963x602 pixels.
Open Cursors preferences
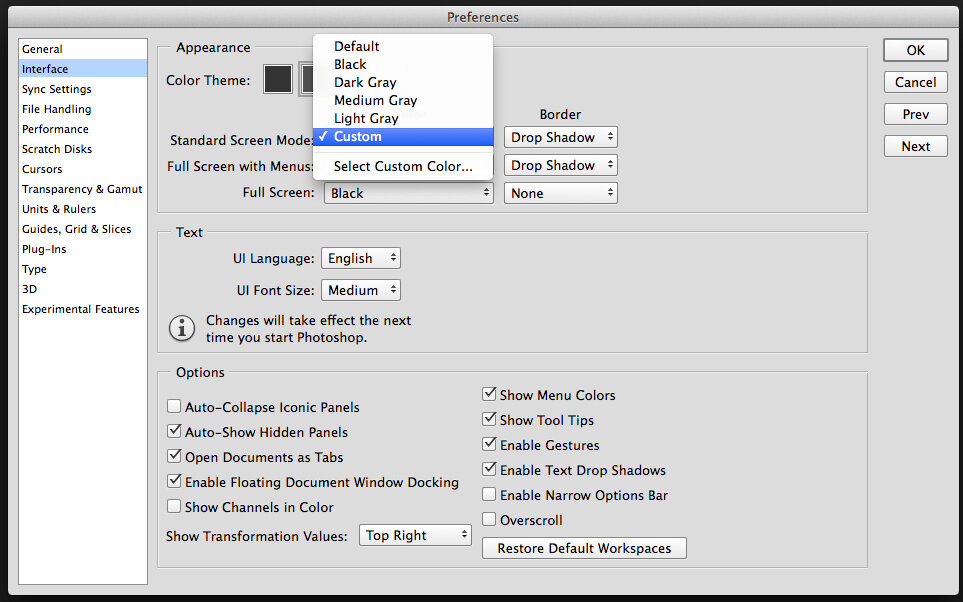[x=83, y=169]
